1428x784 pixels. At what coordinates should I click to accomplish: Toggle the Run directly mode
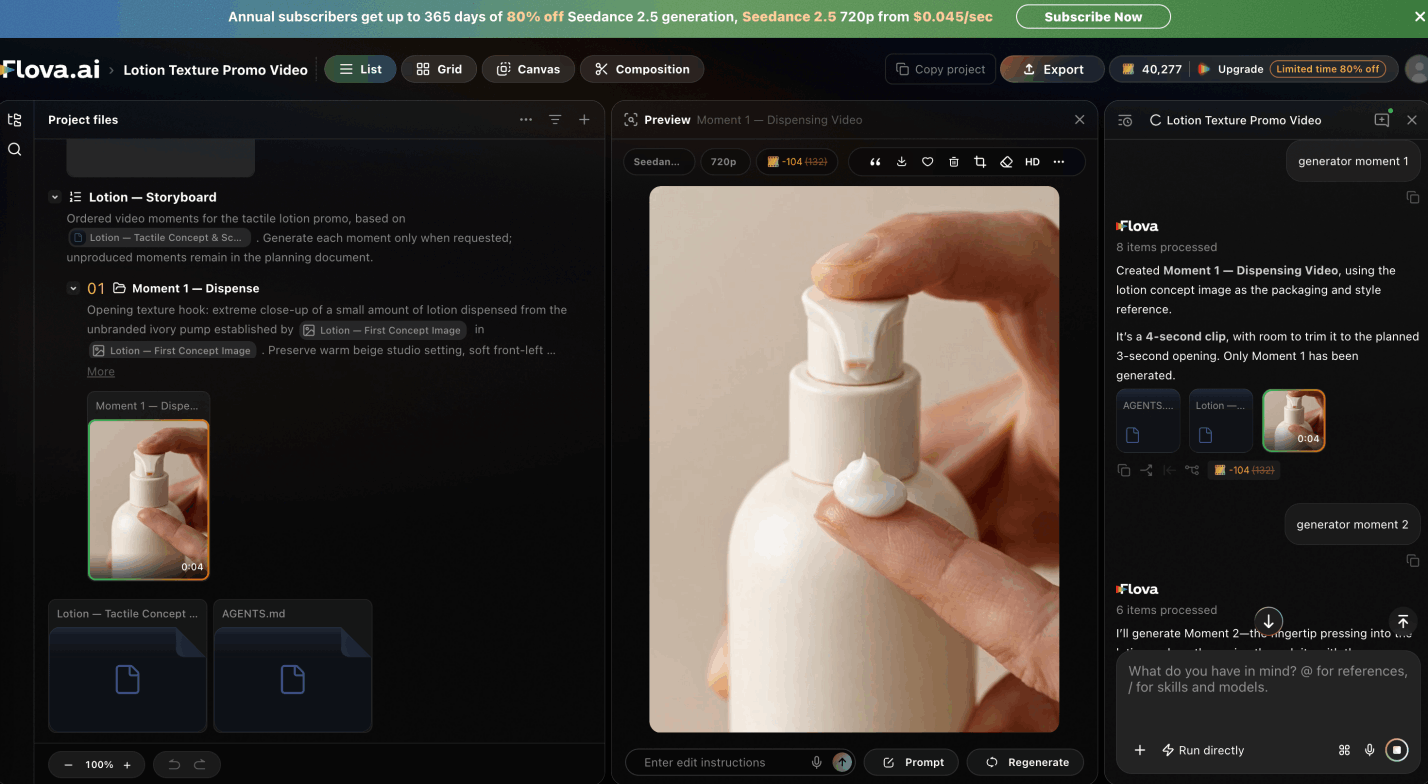tap(1202, 750)
